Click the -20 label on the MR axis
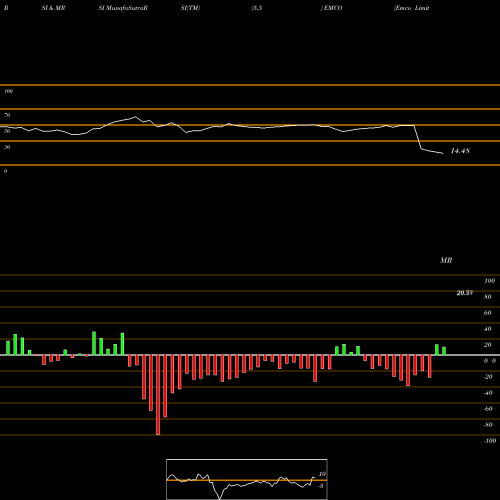This screenshot has height=500, width=500. click(x=488, y=377)
